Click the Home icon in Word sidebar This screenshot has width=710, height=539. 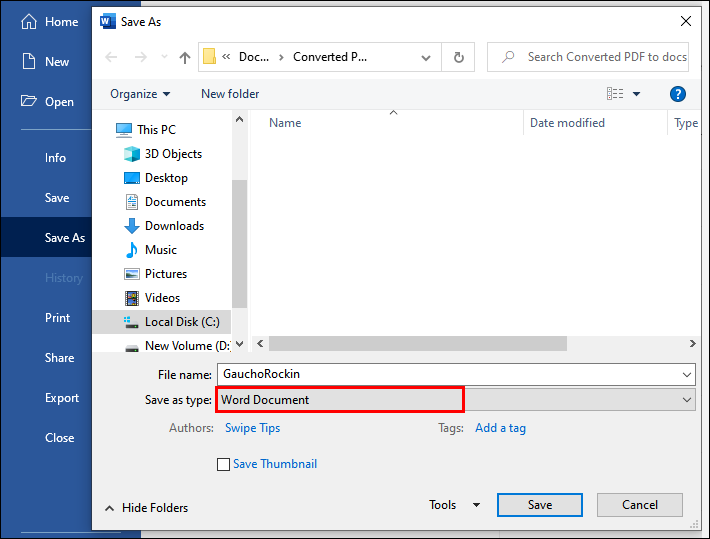point(29,21)
